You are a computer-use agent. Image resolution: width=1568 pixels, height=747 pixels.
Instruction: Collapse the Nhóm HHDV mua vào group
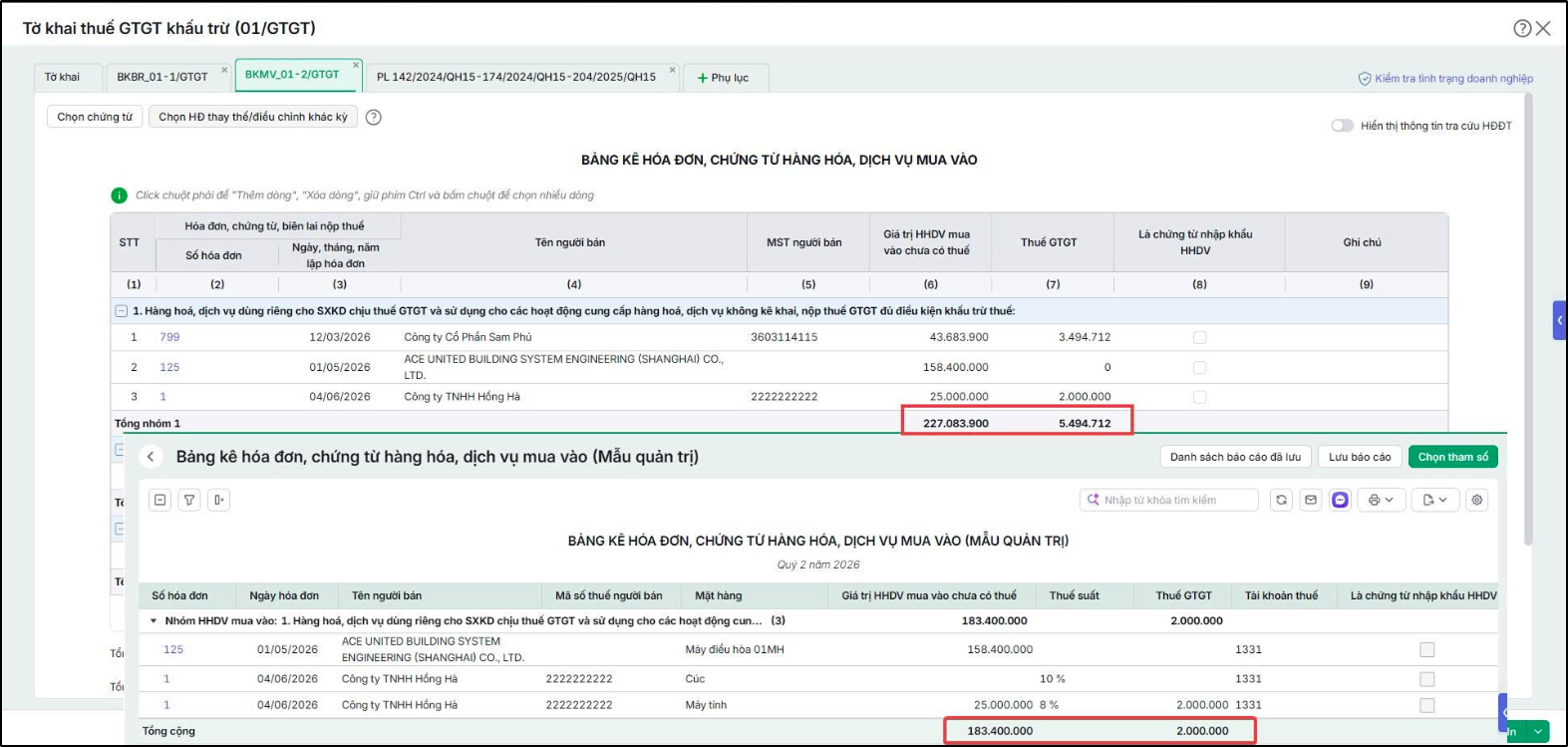[154, 621]
